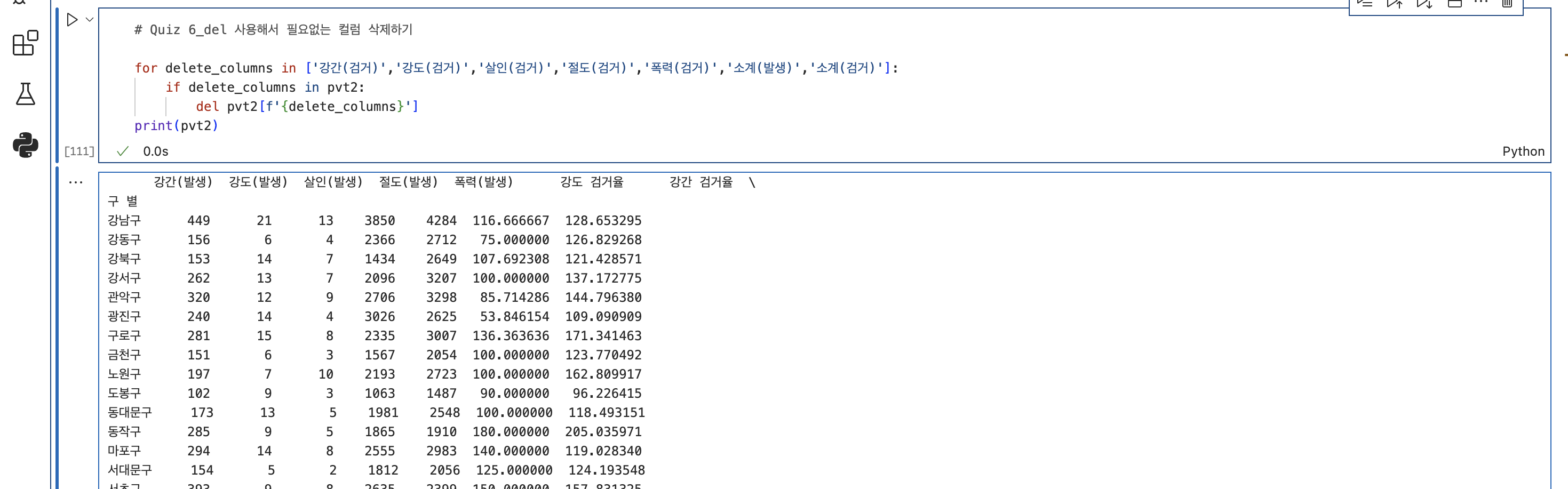Viewport: 1568px width, 489px height.
Task: Click the 0.0s execution time
Action: point(156,151)
